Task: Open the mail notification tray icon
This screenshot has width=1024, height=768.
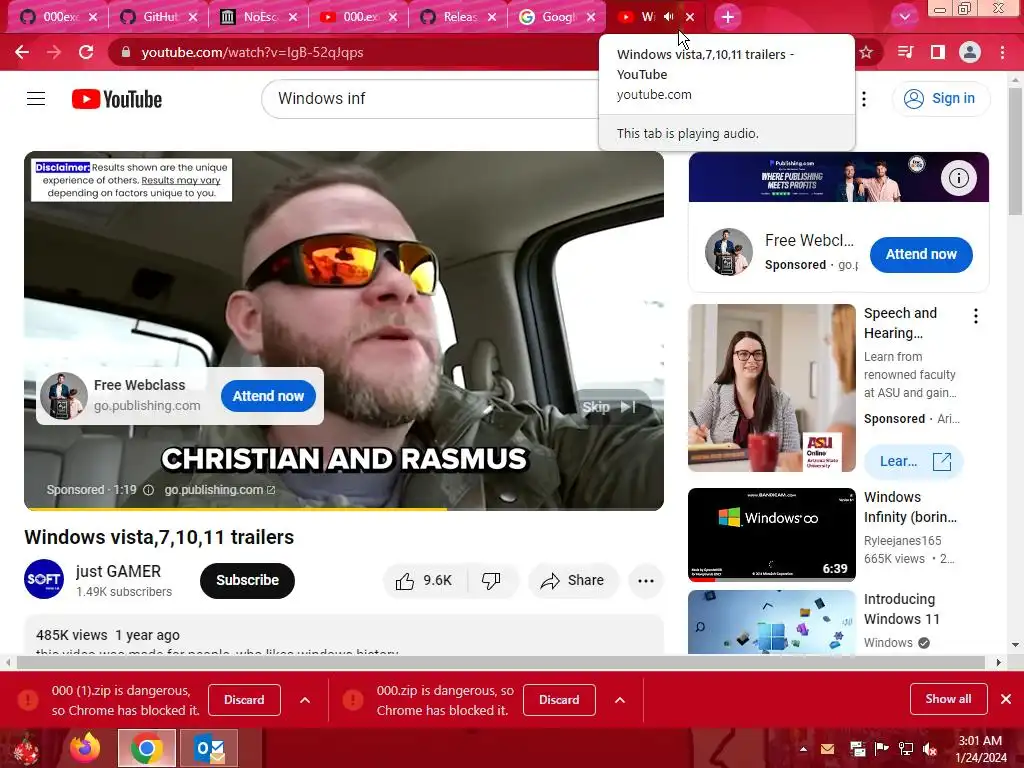Action: [827, 748]
